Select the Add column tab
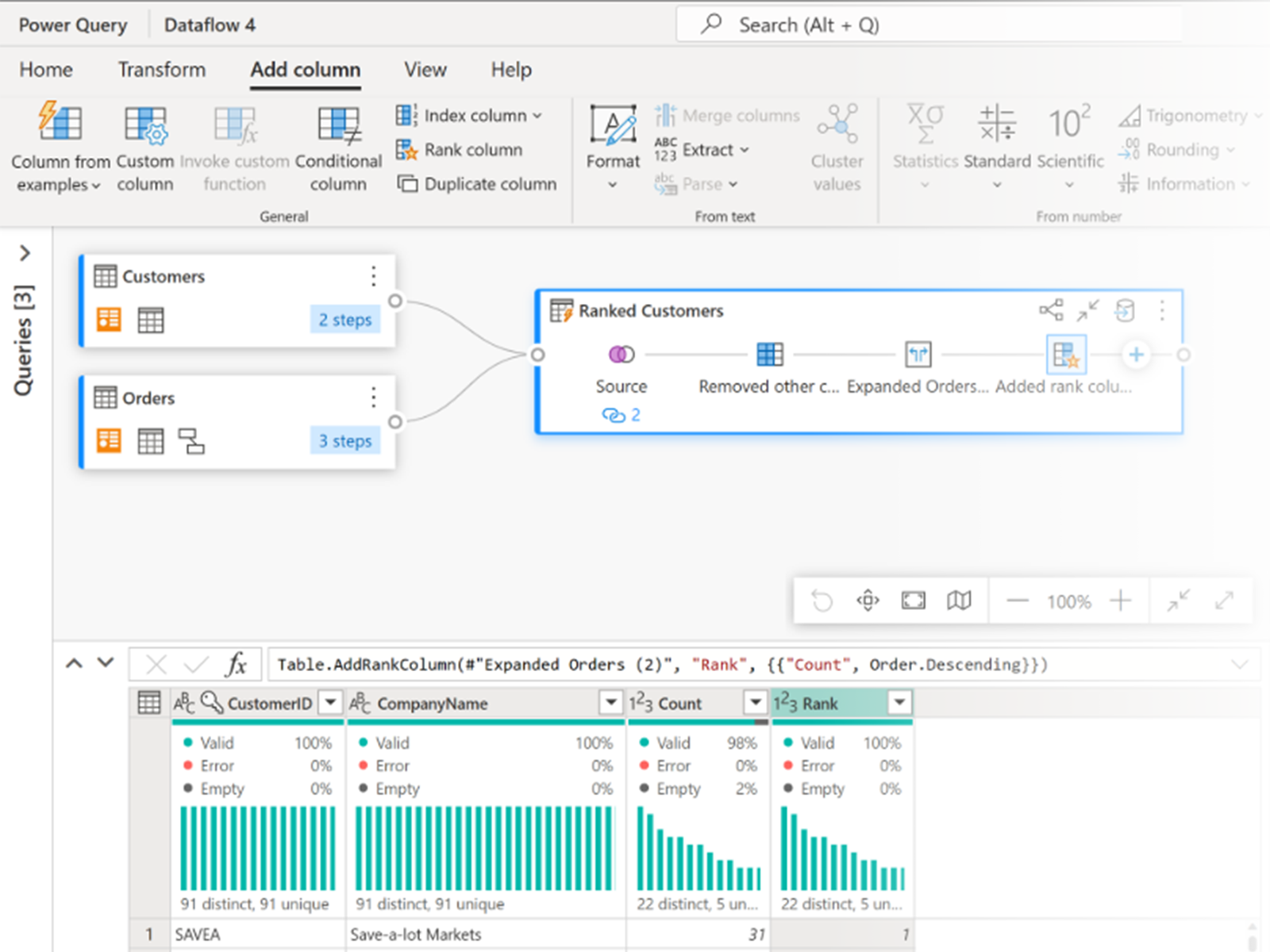This screenshot has height=952, width=1270. tap(306, 70)
